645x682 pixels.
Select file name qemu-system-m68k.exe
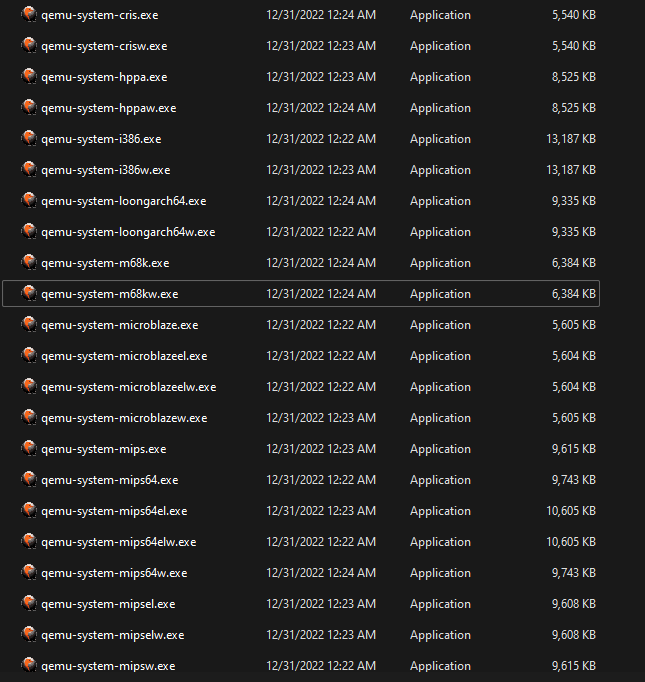(x=105, y=263)
